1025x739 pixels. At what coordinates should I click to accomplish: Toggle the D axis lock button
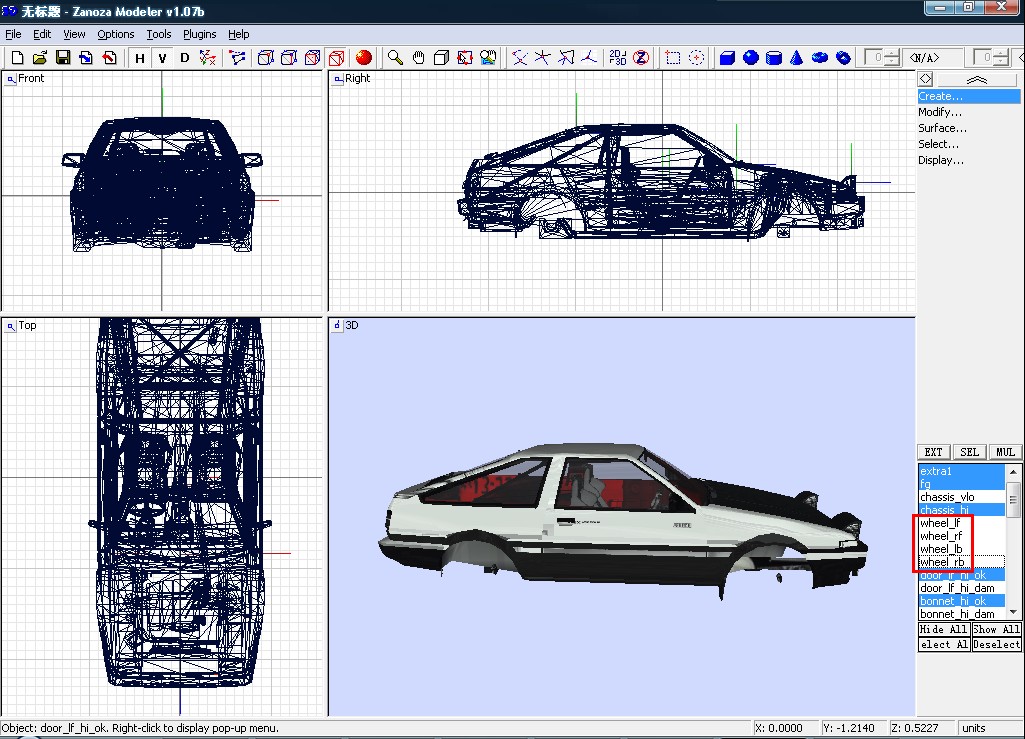coord(184,58)
